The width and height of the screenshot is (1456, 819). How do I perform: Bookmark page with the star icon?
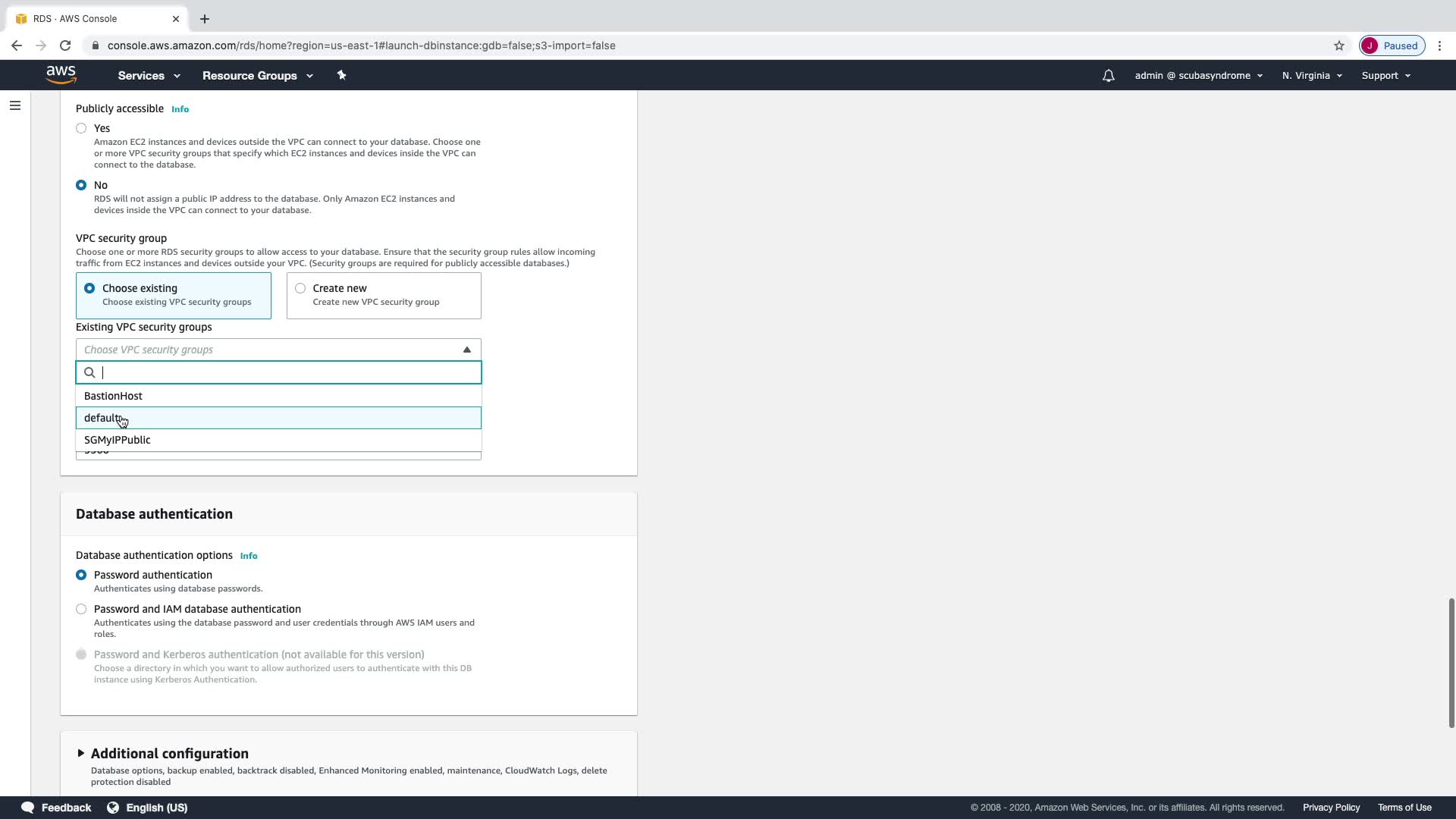[x=1338, y=45]
